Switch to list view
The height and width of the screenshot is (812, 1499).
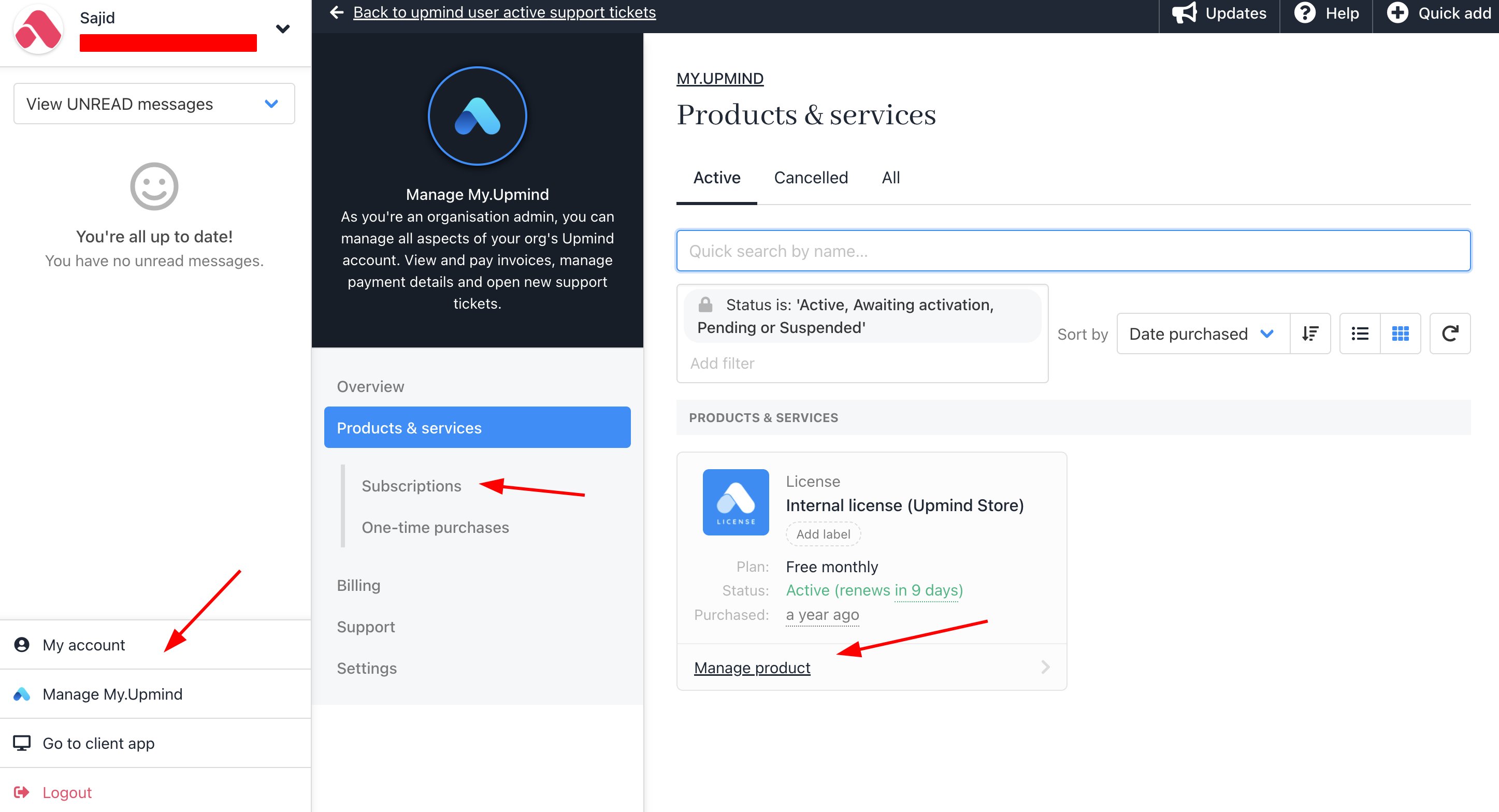tap(1359, 334)
